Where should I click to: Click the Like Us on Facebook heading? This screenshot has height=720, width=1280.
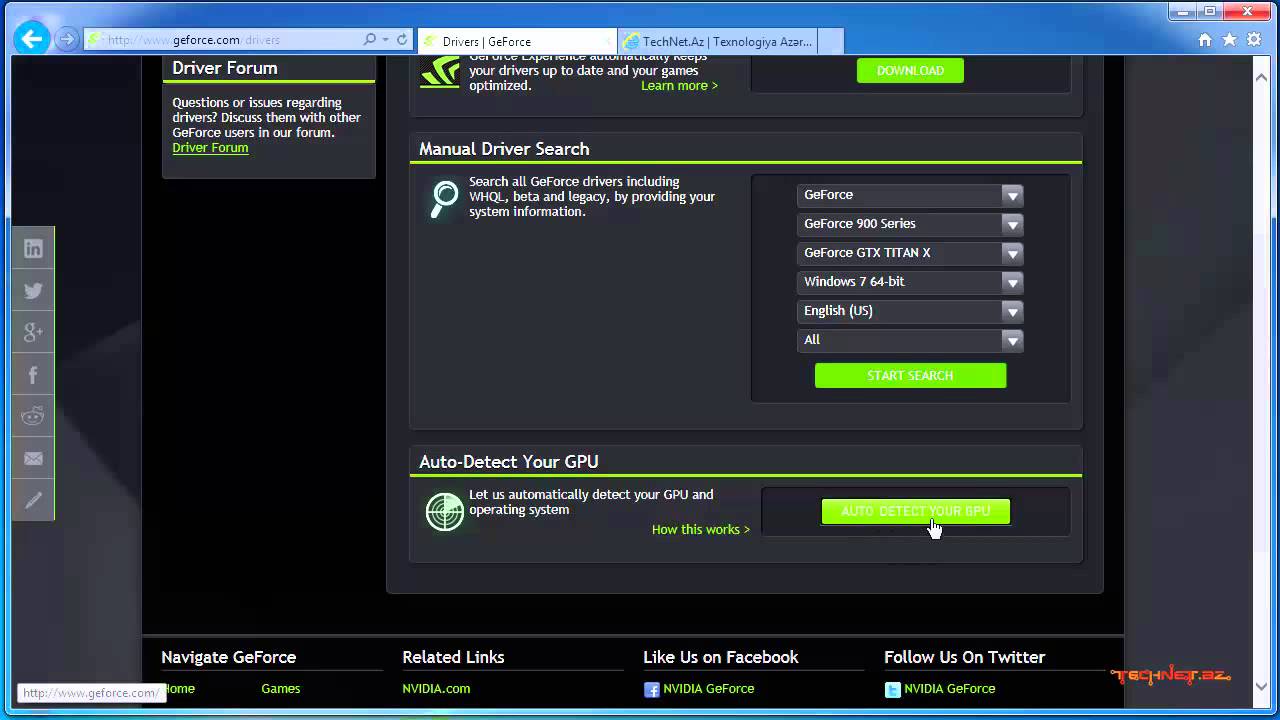[720, 657]
